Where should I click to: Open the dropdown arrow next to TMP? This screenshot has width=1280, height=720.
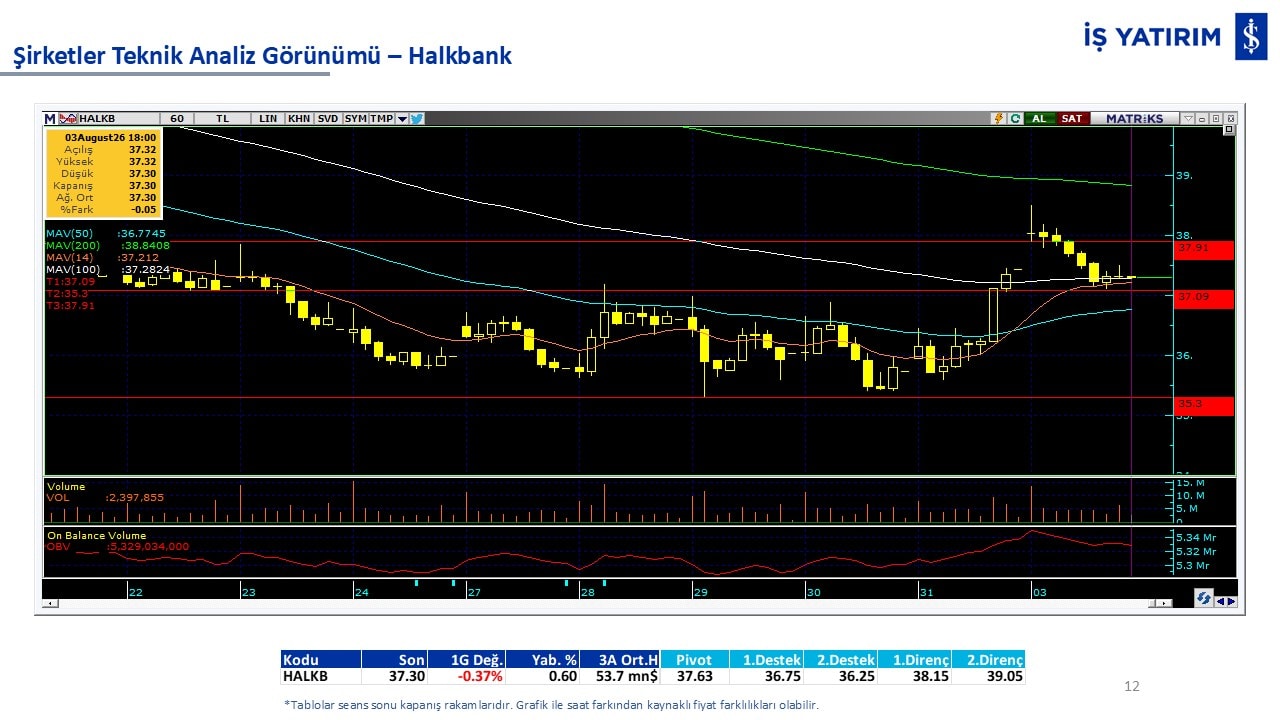pos(402,118)
